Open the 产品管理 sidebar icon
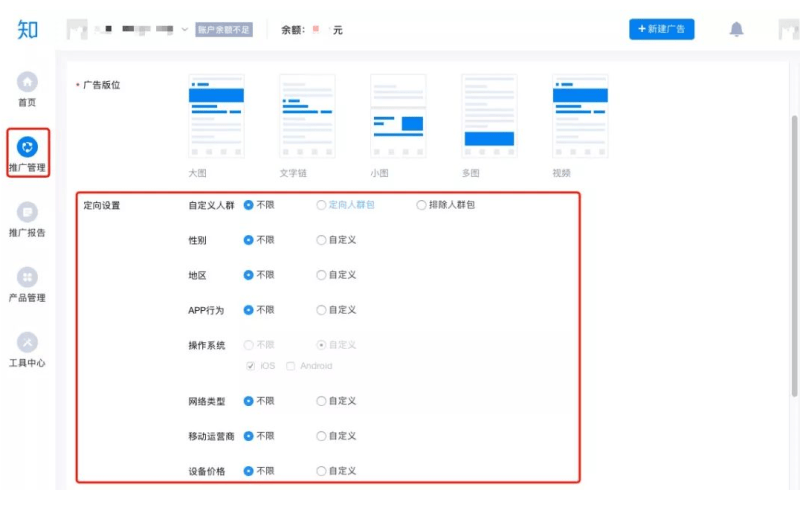The width and height of the screenshot is (800, 522). [27, 277]
